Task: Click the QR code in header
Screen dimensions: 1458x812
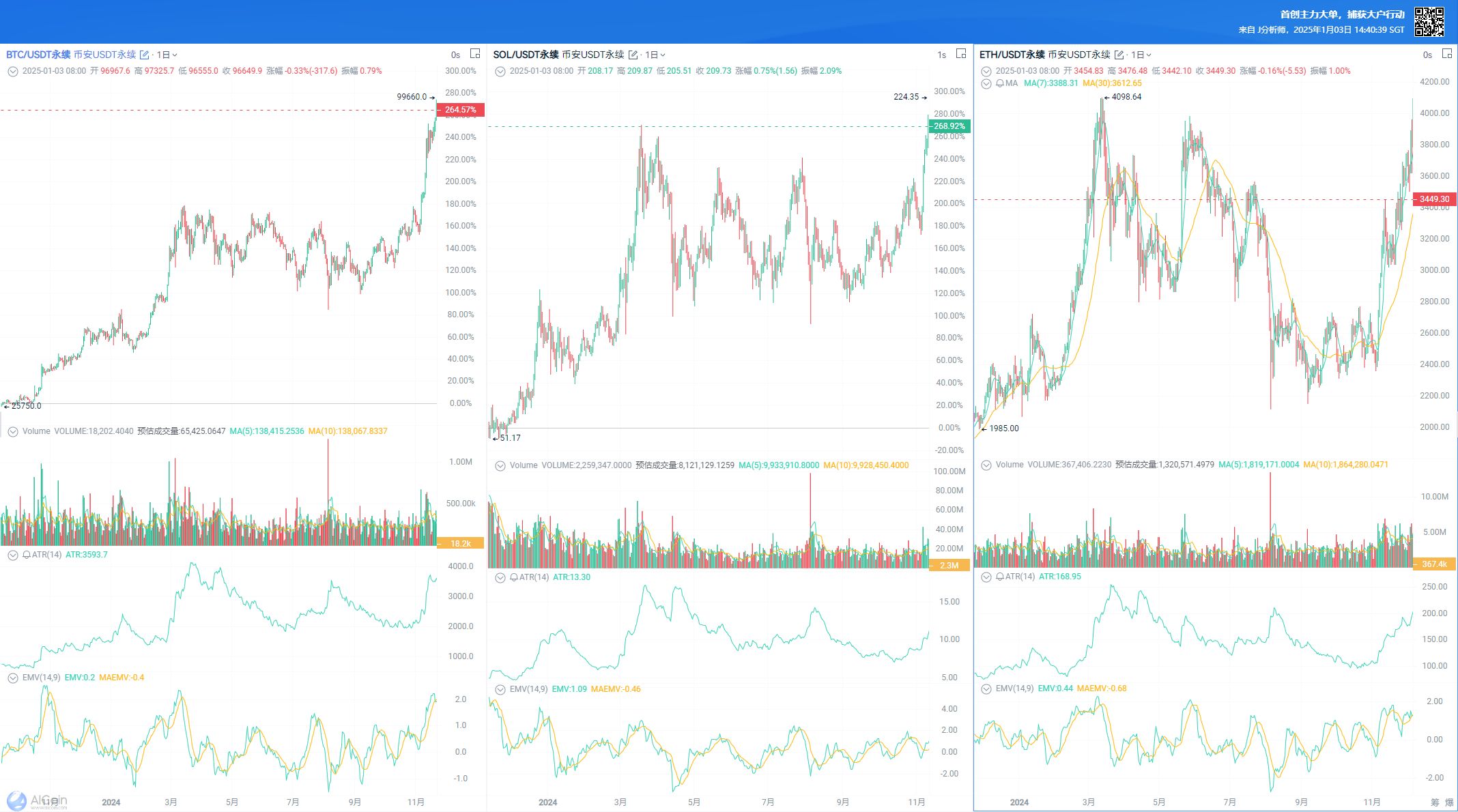Action: 1429,22
